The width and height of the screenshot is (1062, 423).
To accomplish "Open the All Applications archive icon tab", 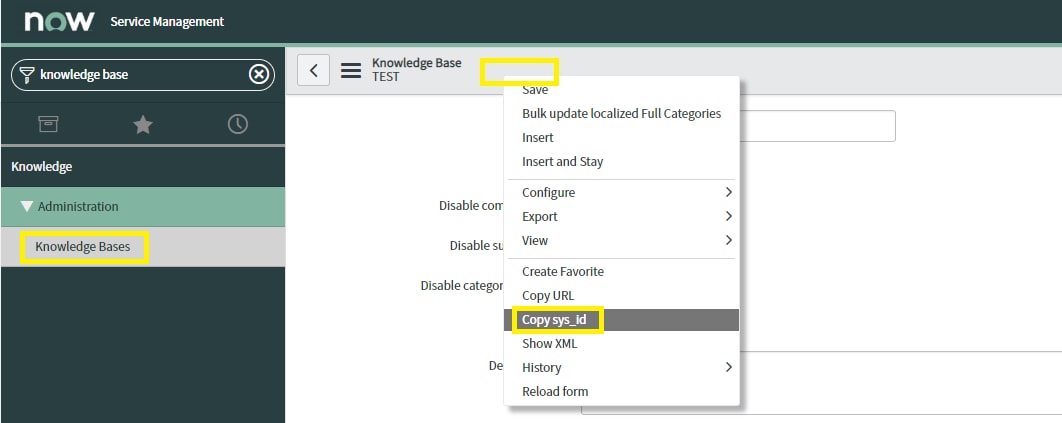I will click(x=48, y=124).
